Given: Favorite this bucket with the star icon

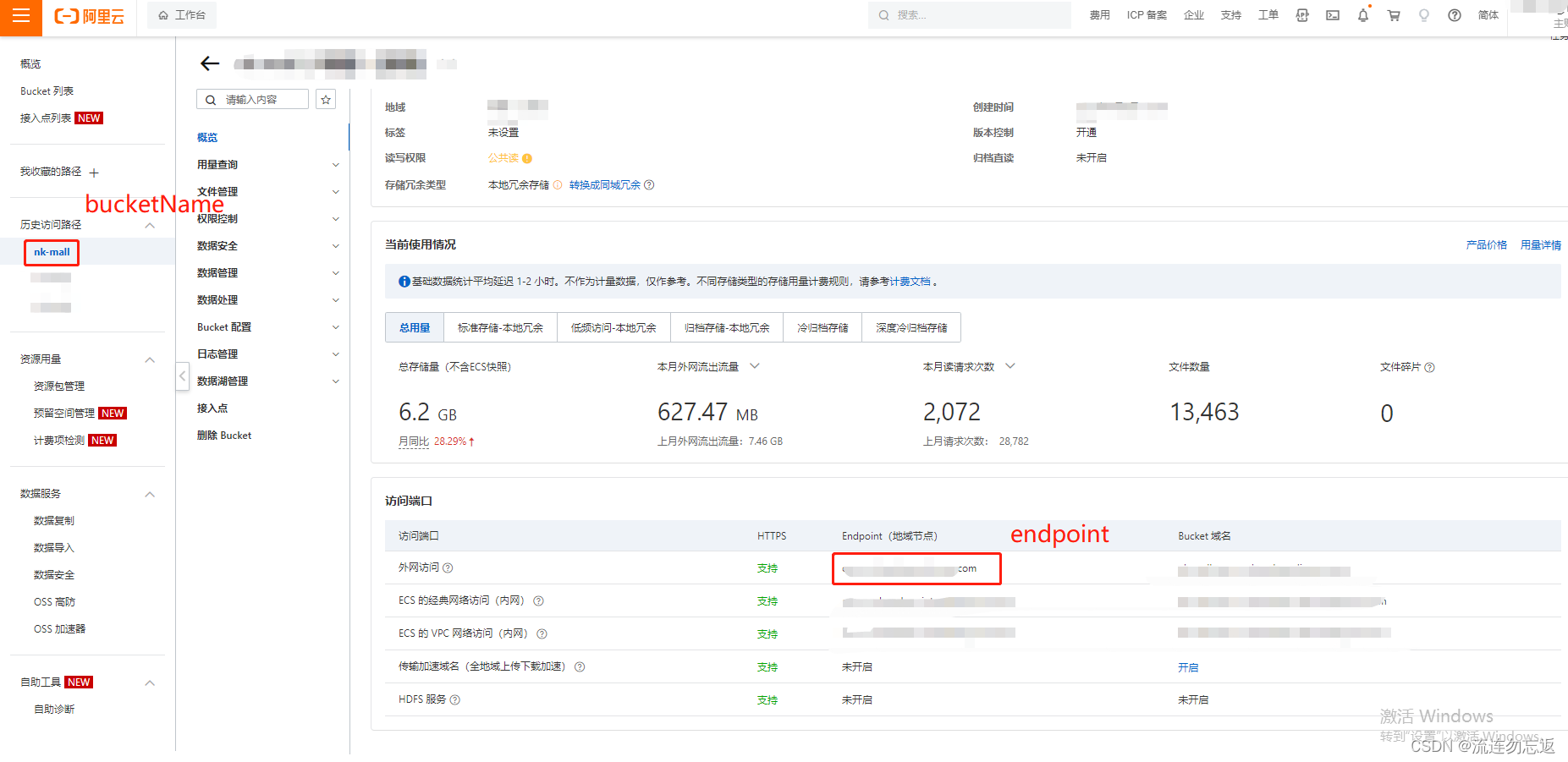Looking at the screenshot, I should pyautogui.click(x=326, y=100).
